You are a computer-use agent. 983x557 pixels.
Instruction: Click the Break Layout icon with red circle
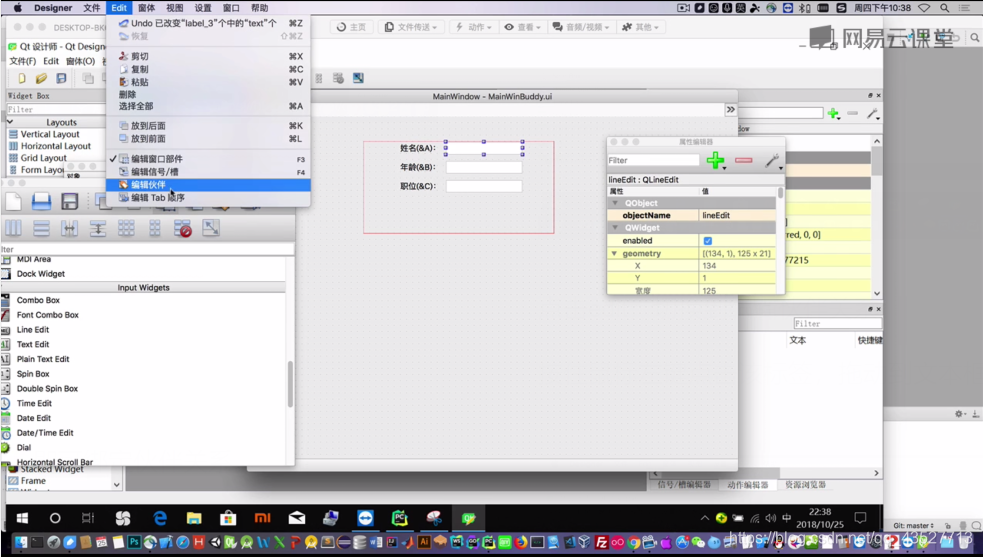pyautogui.click(x=182, y=228)
